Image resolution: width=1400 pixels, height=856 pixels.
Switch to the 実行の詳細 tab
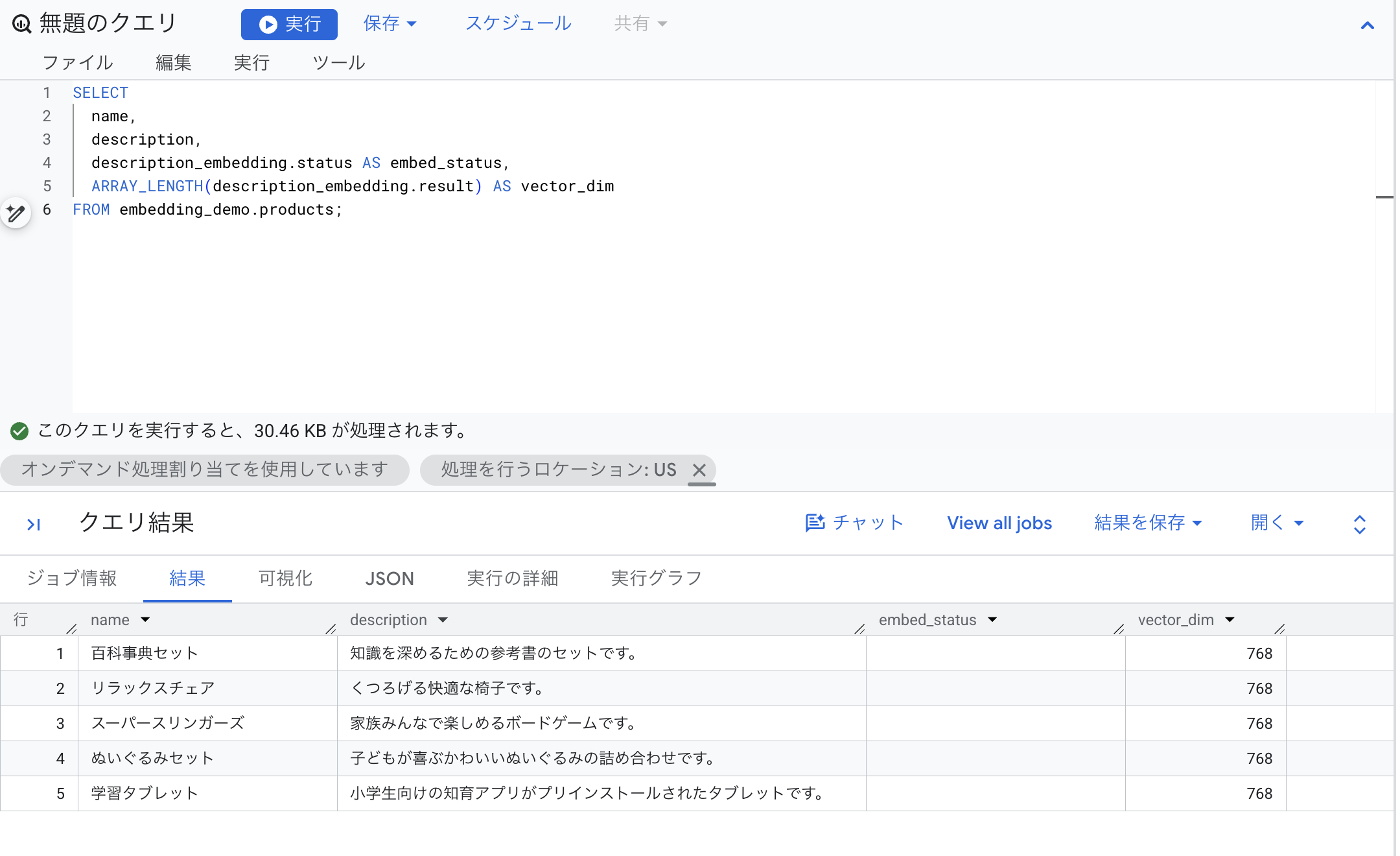(513, 578)
